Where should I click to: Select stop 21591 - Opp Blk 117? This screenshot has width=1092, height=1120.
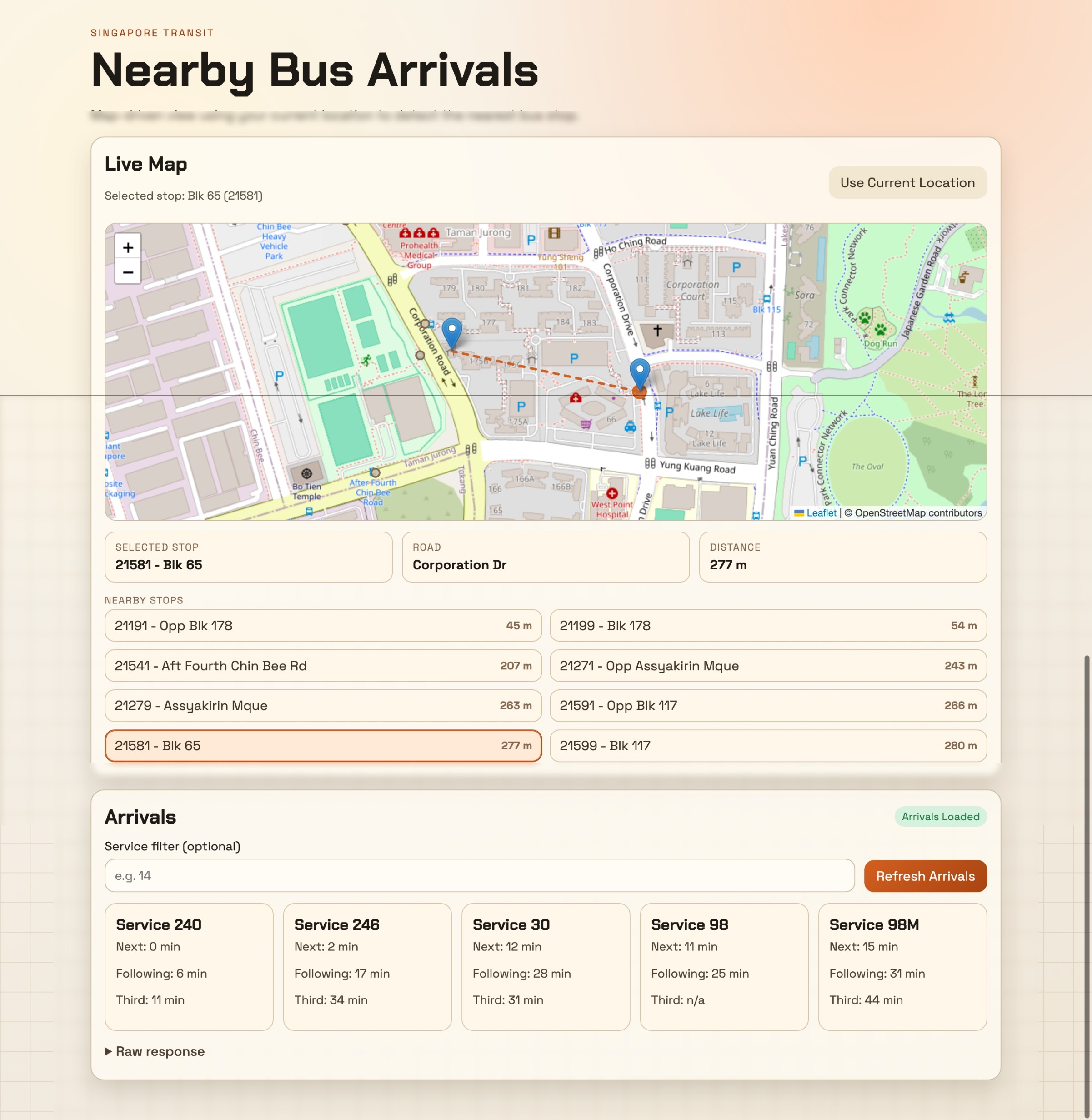click(x=768, y=706)
